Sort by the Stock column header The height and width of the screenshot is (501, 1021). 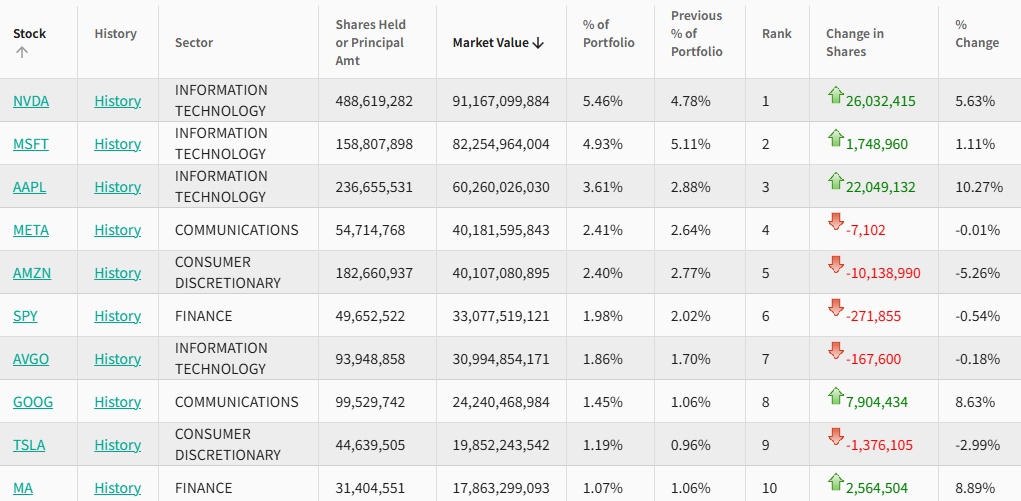click(30, 33)
